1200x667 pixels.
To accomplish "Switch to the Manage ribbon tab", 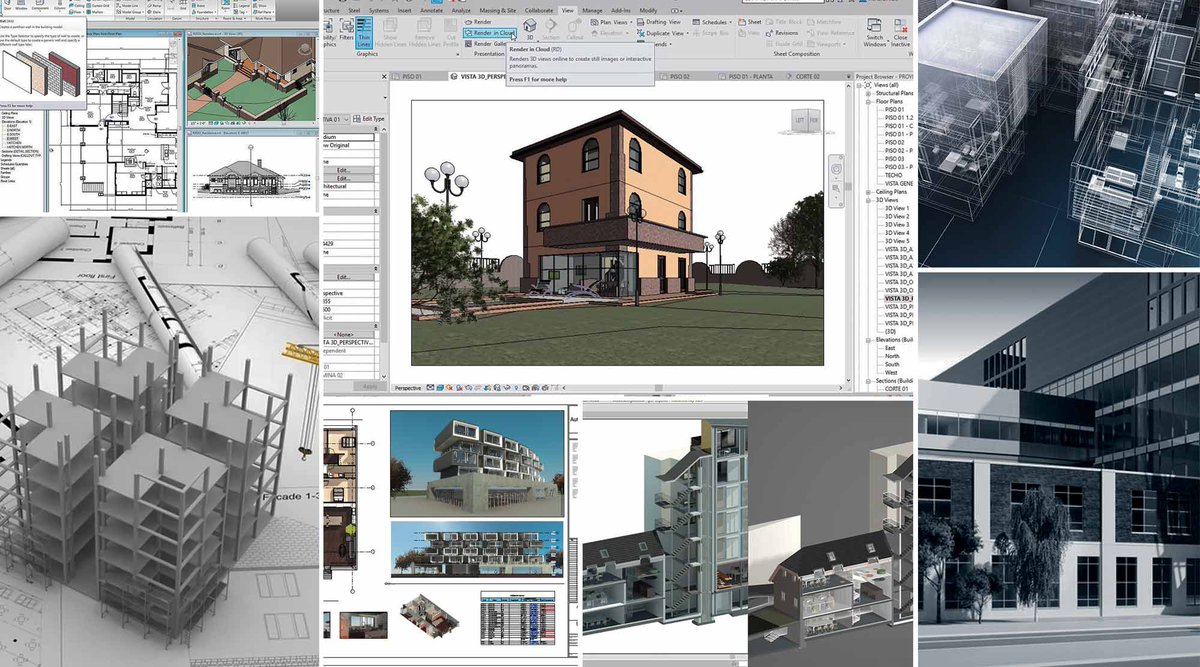I will click(x=592, y=10).
